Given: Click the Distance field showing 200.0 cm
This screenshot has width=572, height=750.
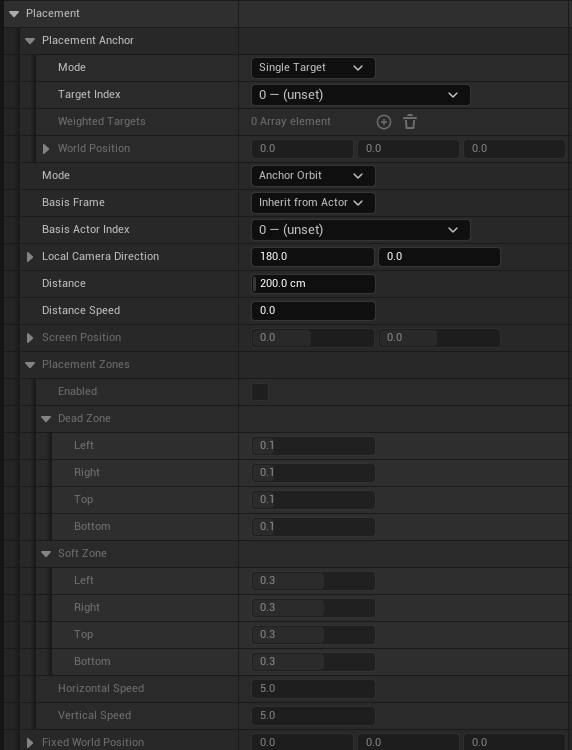Looking at the screenshot, I should point(313,284).
